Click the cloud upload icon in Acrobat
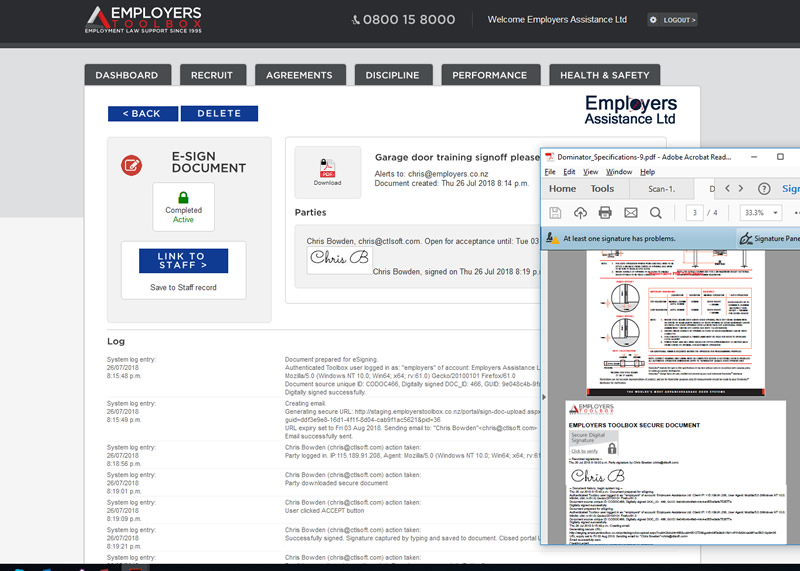This screenshot has width=800, height=571. pos(580,212)
